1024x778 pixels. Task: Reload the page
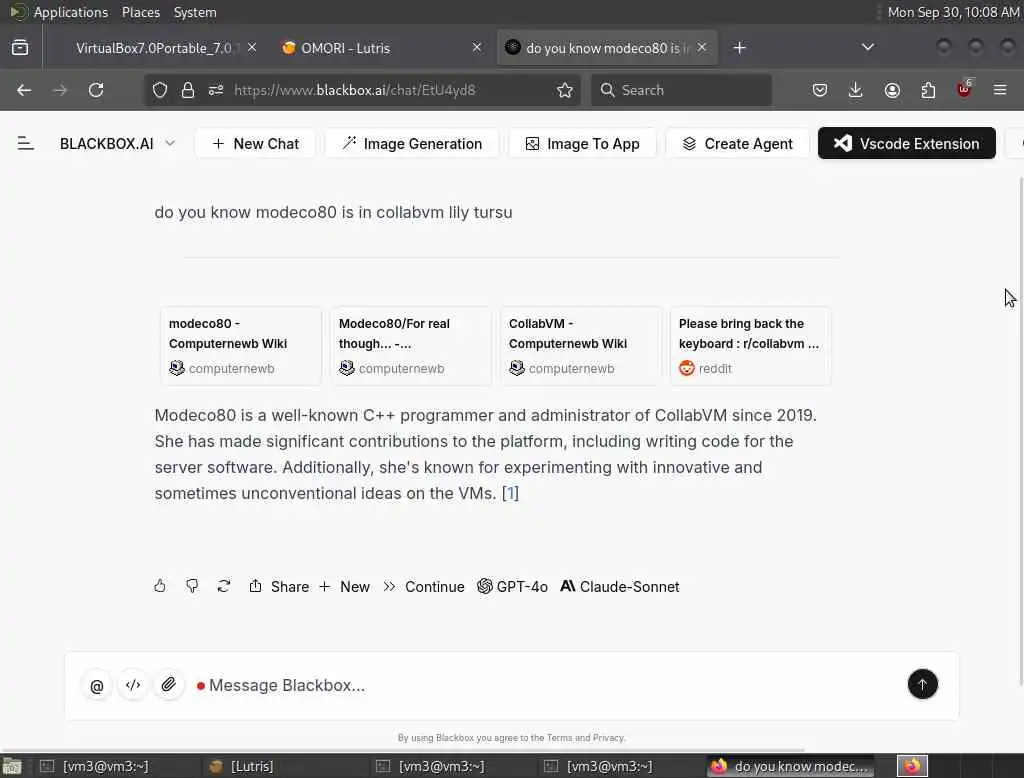coord(96,90)
